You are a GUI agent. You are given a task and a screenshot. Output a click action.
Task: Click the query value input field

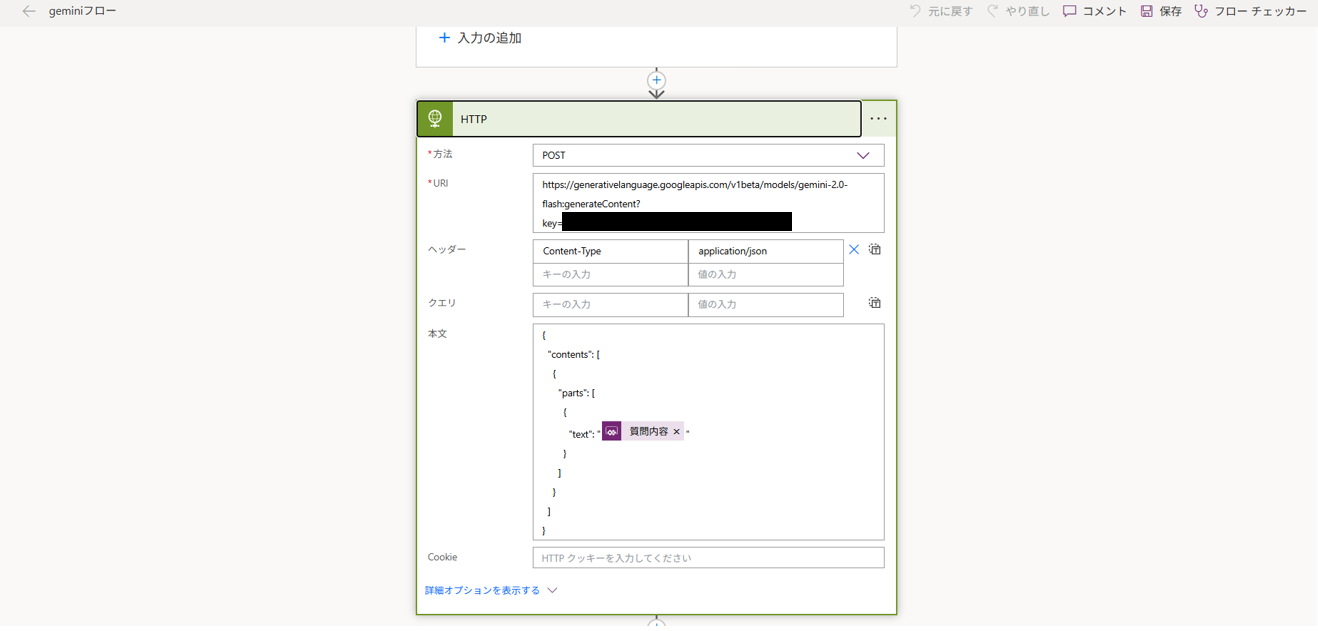pyautogui.click(x=766, y=304)
